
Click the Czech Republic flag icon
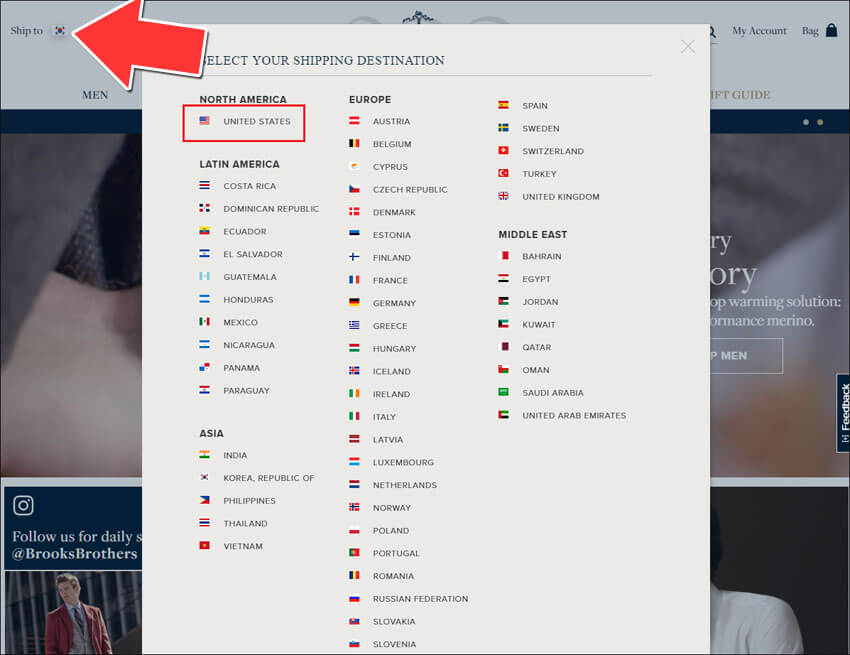pos(354,189)
